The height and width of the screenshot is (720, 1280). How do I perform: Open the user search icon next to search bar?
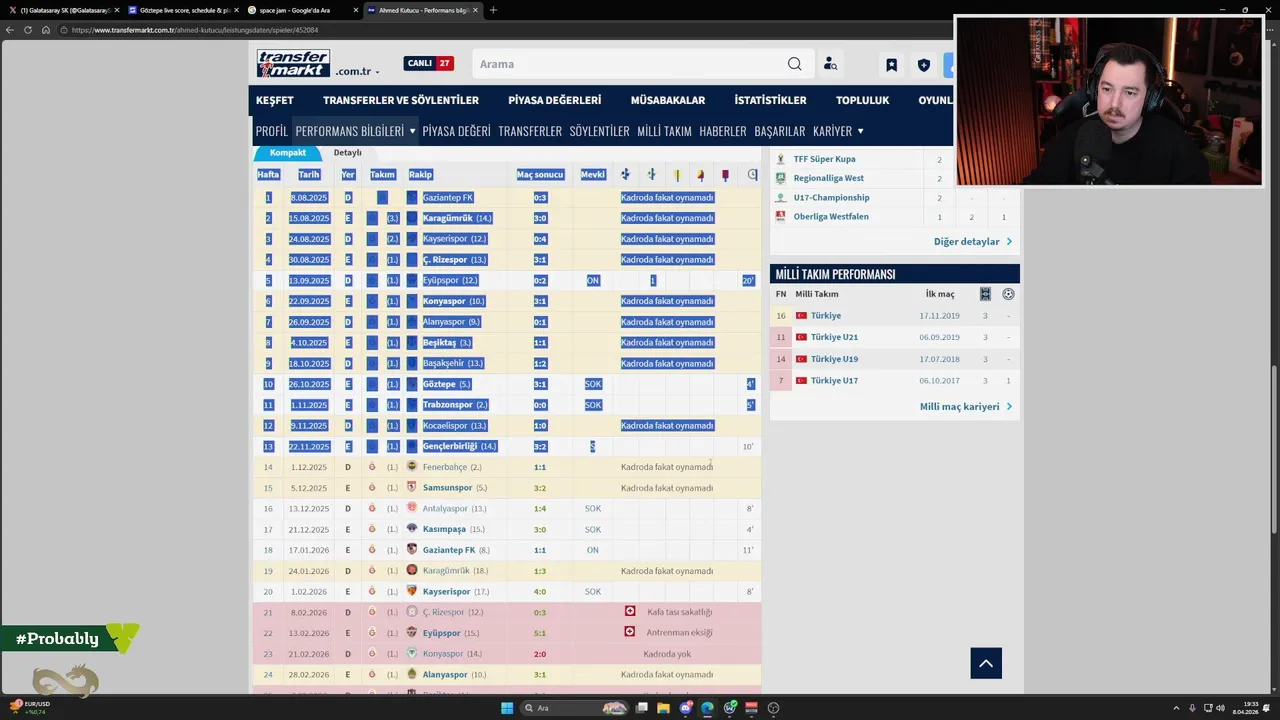(x=830, y=64)
